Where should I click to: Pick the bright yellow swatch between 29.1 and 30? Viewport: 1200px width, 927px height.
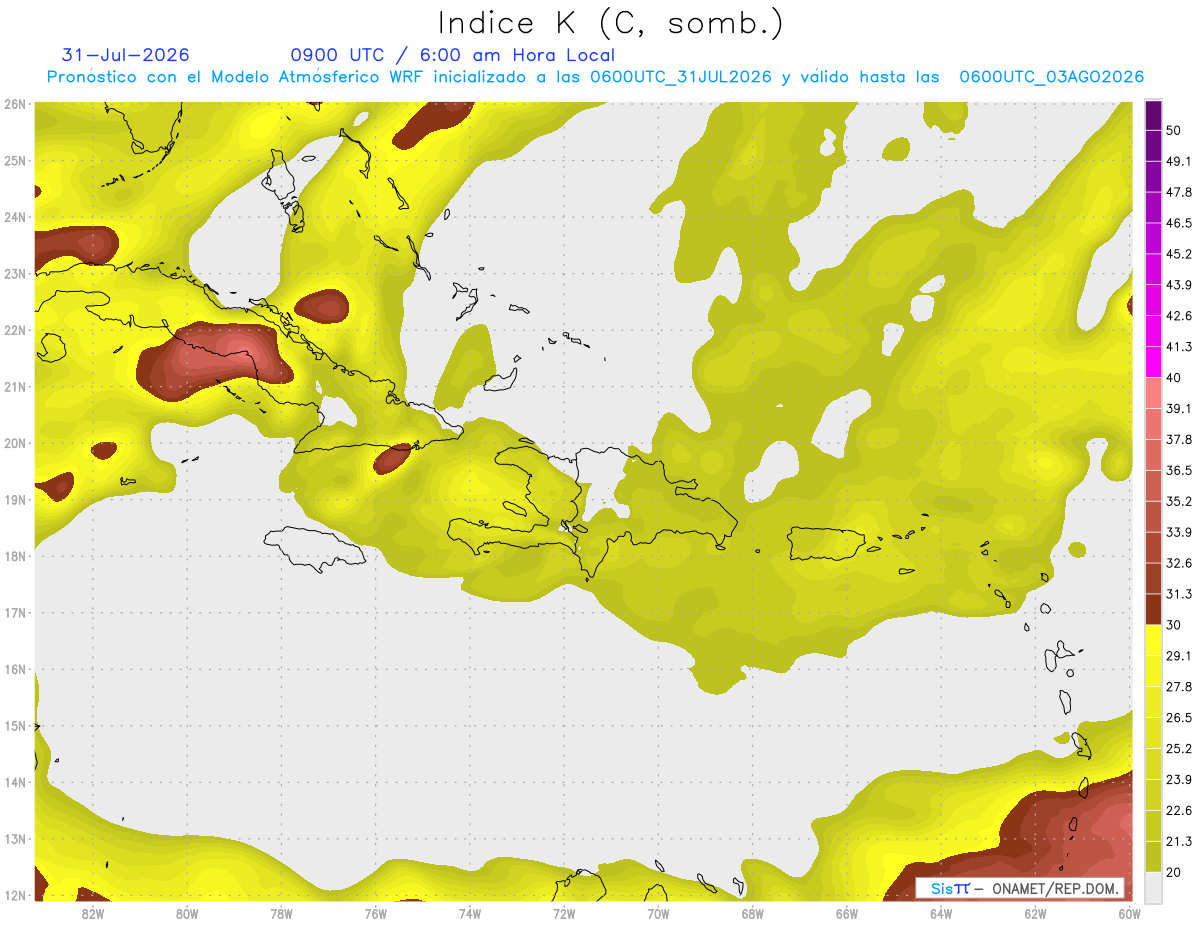pyautogui.click(x=1154, y=640)
